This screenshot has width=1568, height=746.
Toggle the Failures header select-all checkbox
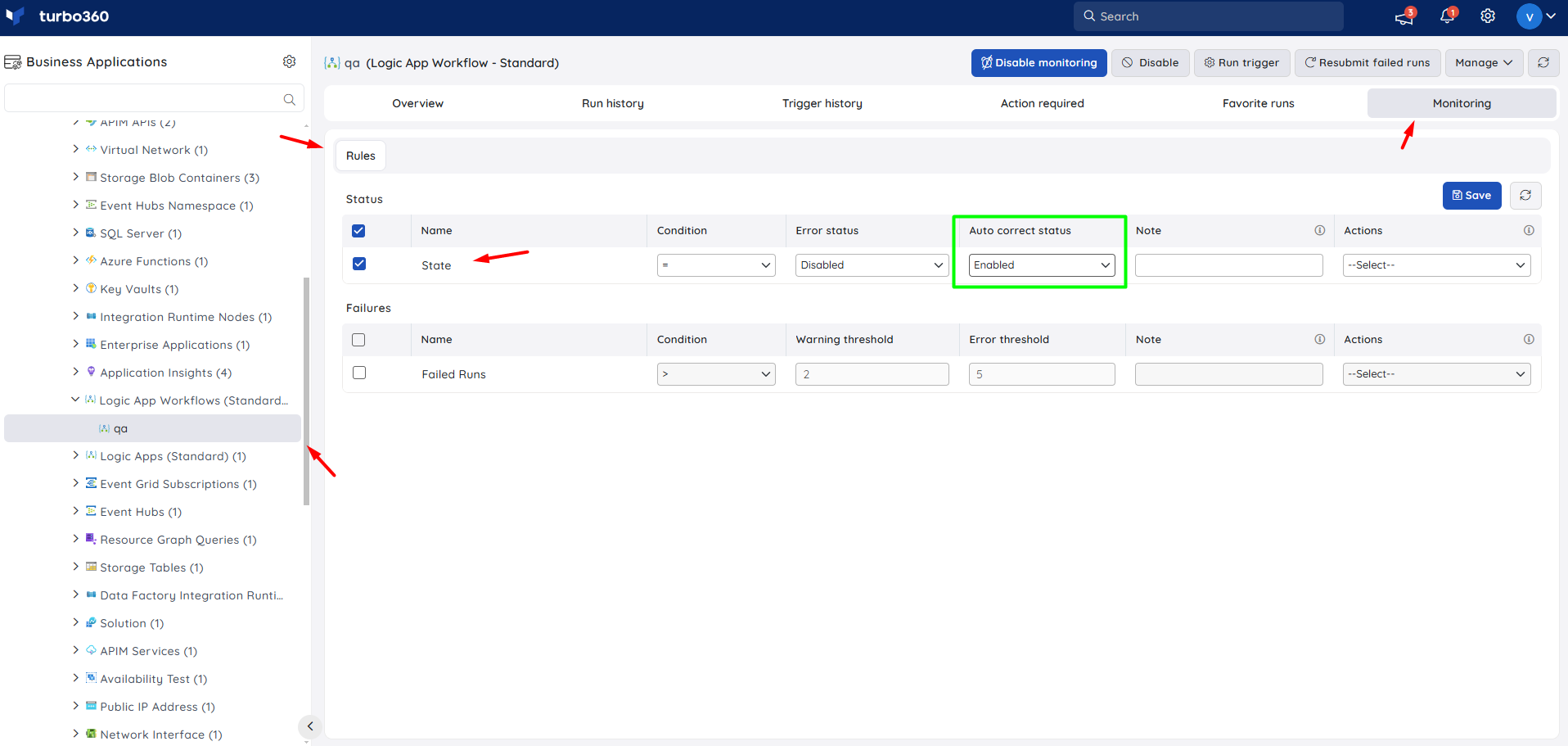coord(358,340)
